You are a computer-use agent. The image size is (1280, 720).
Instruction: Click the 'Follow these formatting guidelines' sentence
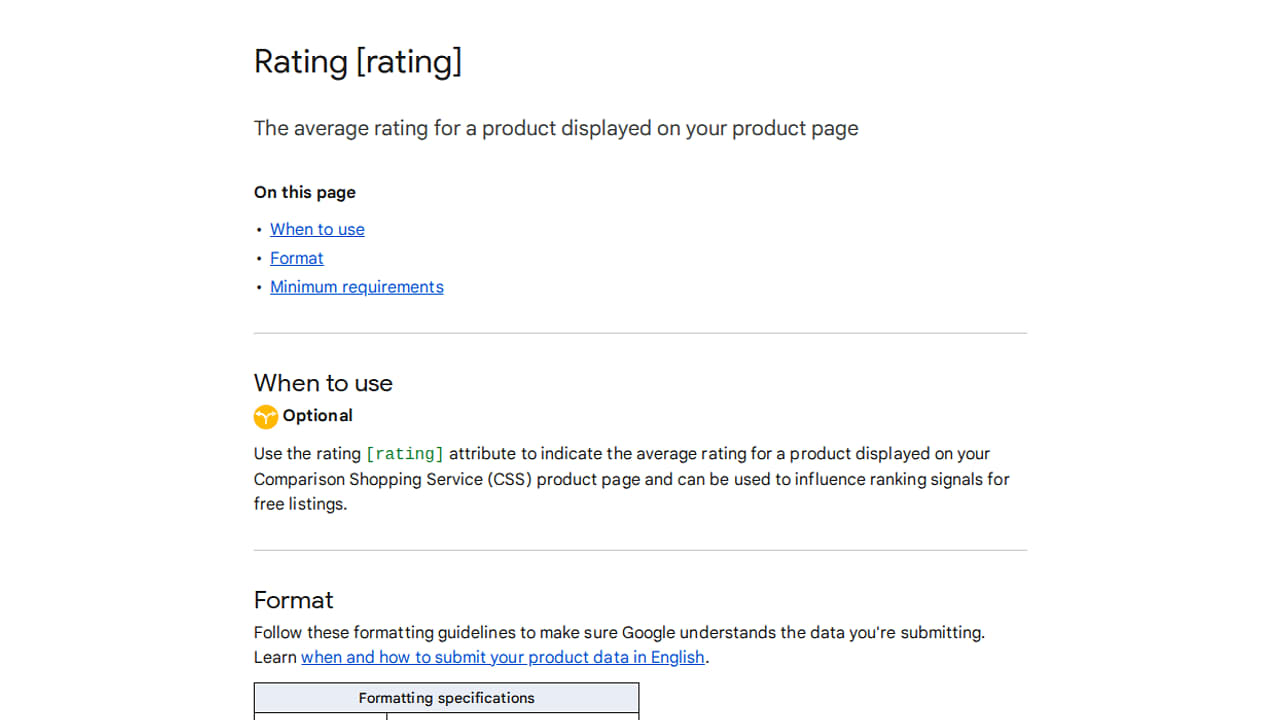[619, 632]
